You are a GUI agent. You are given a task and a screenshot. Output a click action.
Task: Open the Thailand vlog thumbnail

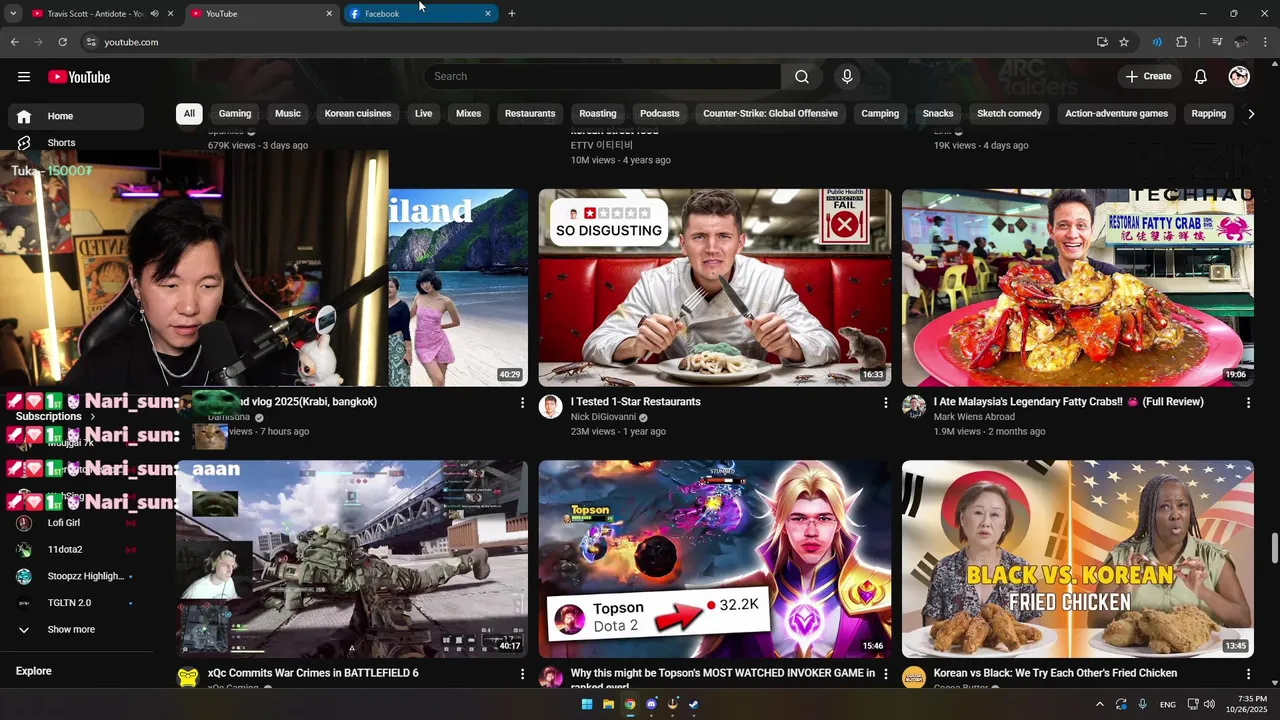pos(458,288)
